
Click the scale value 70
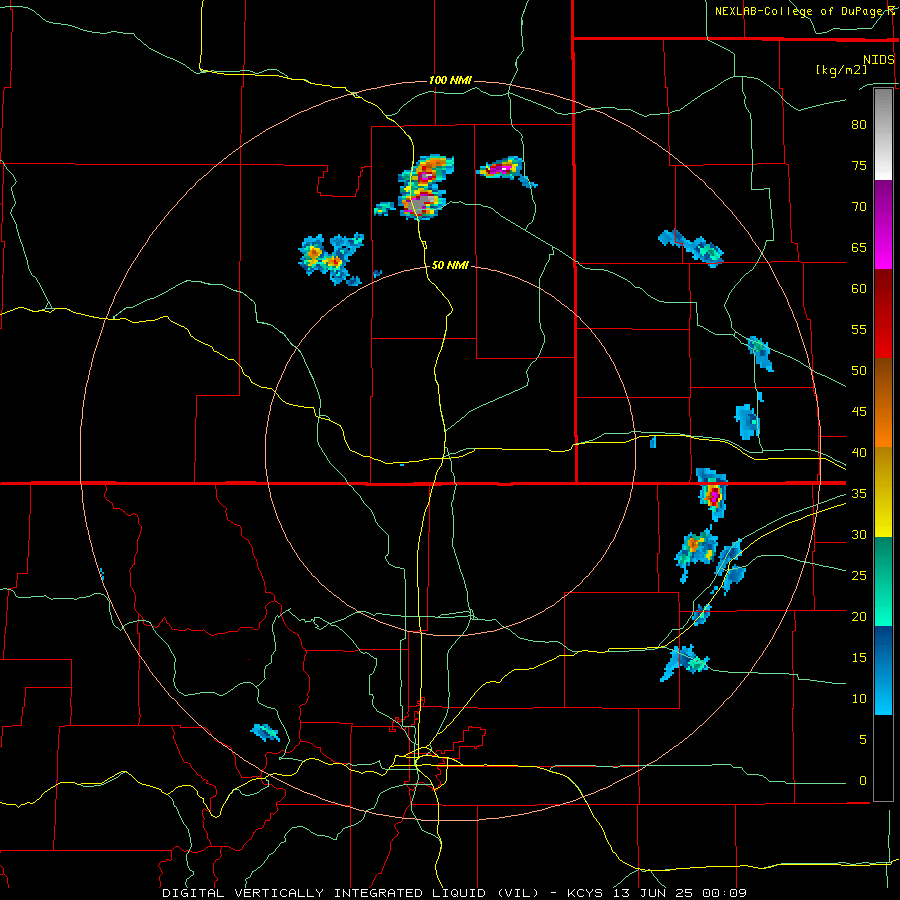859,207
